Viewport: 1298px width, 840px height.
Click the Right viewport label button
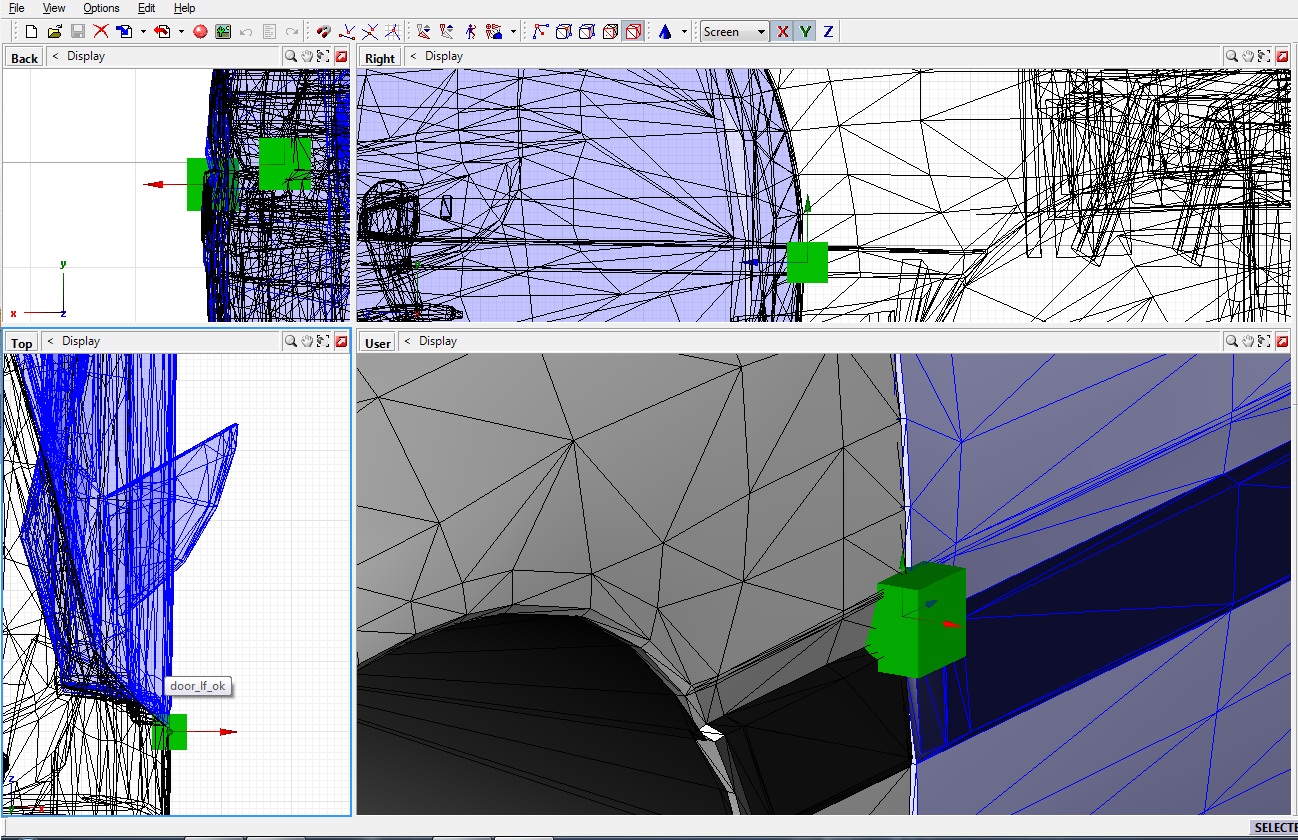[379, 58]
